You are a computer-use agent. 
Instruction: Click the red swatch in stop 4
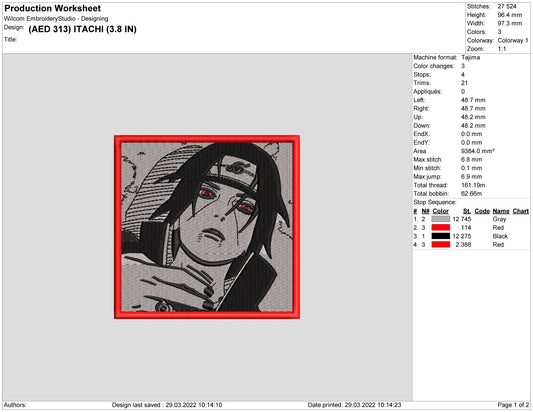click(441, 245)
